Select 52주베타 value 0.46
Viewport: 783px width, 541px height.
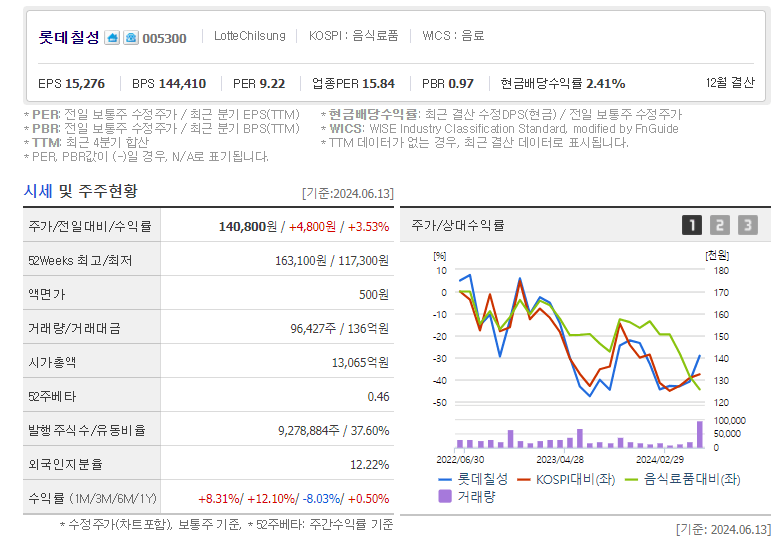[378, 397]
